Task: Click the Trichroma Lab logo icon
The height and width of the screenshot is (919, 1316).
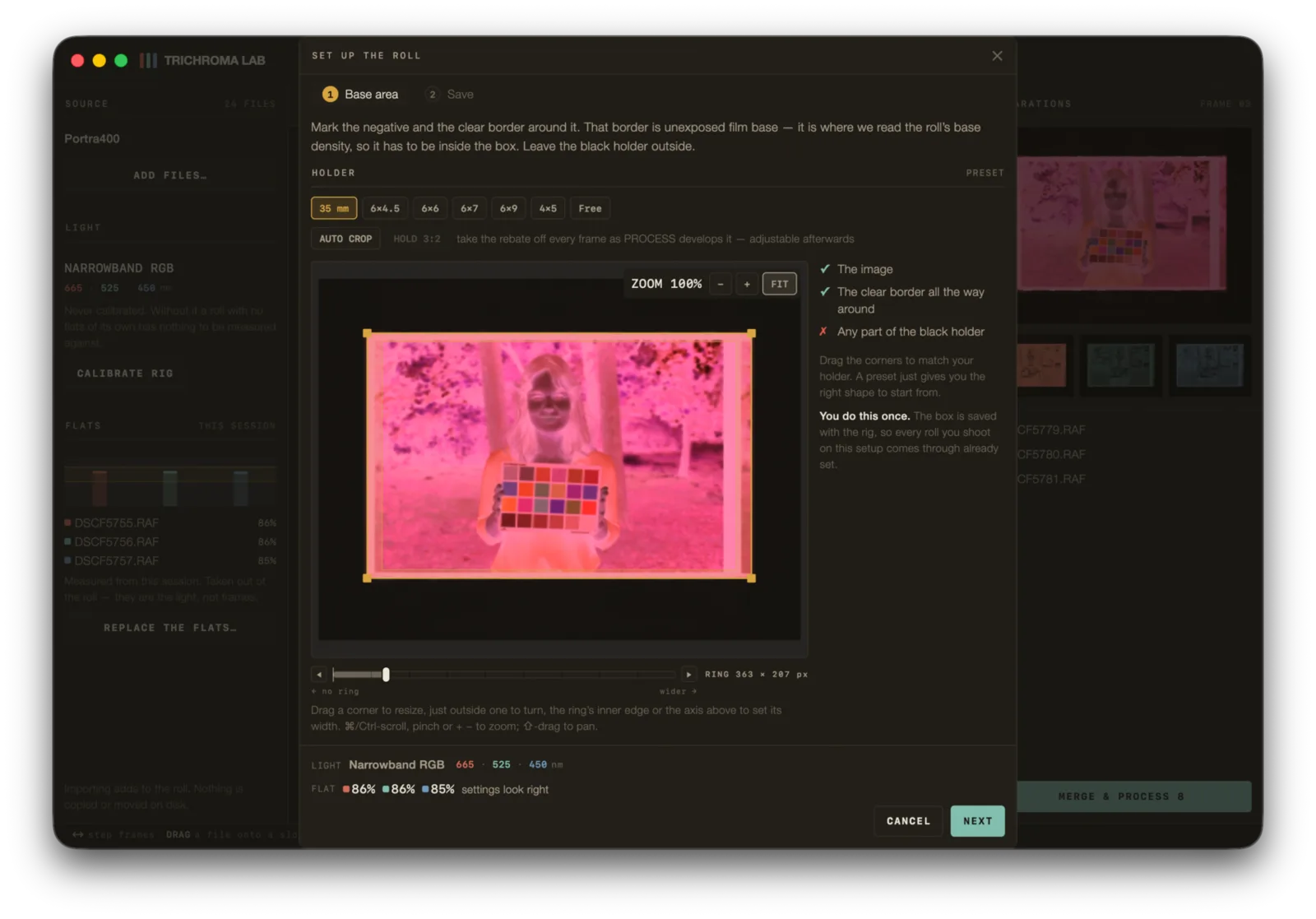Action: pyautogui.click(x=148, y=60)
